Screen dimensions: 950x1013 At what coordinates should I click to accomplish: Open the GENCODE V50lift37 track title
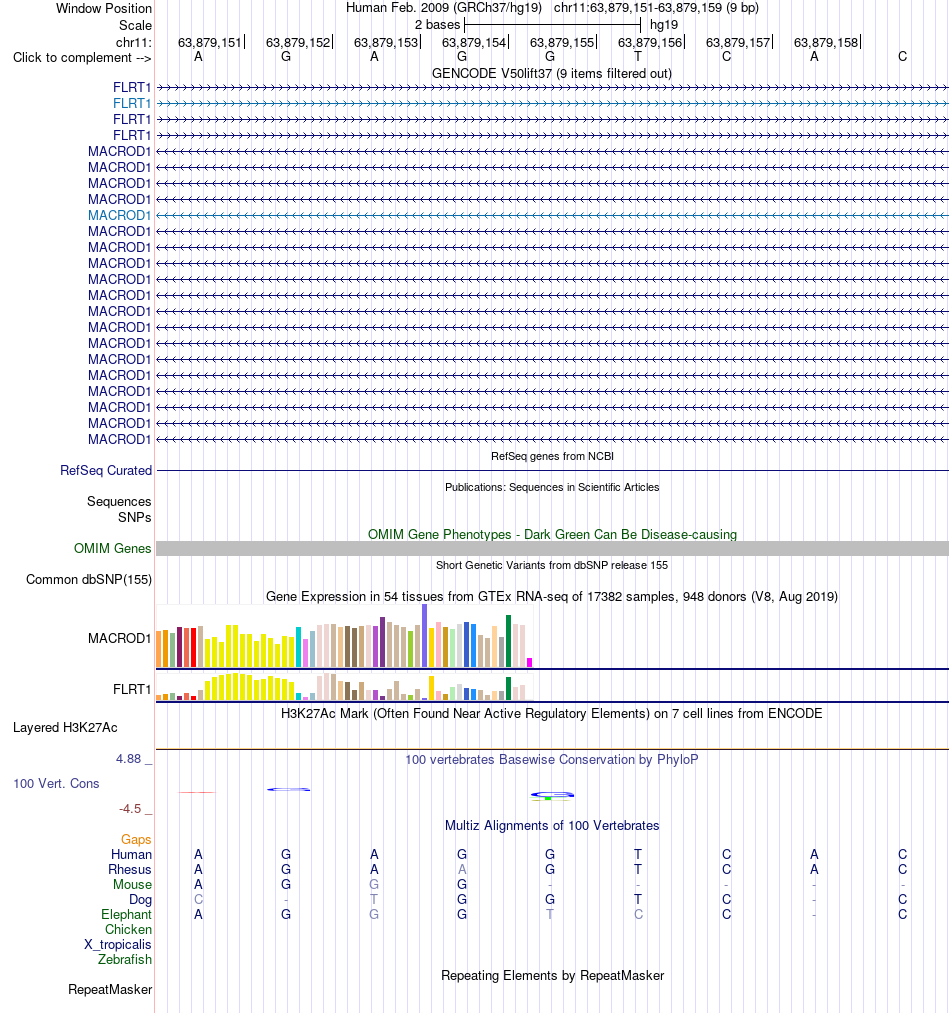coord(552,74)
